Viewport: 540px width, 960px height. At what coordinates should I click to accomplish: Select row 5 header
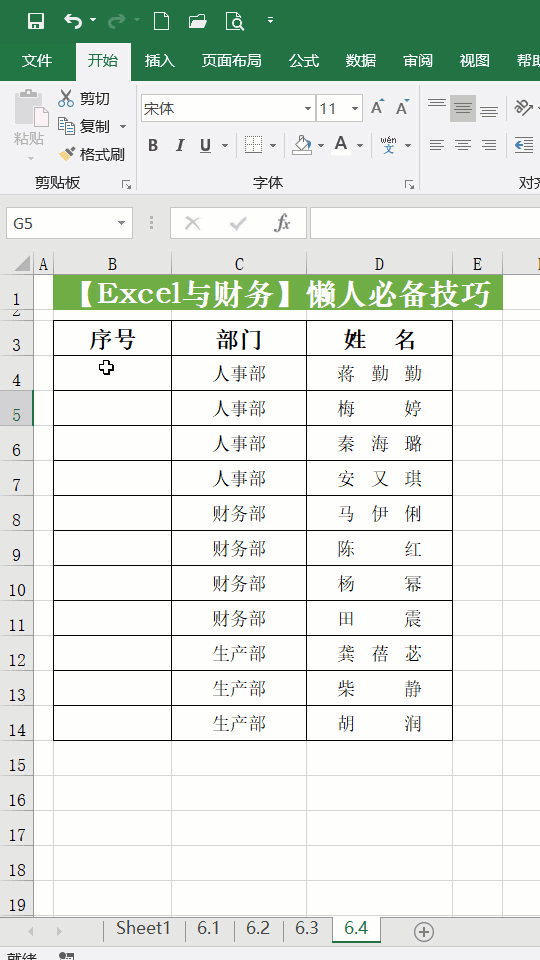pyautogui.click(x=17, y=408)
